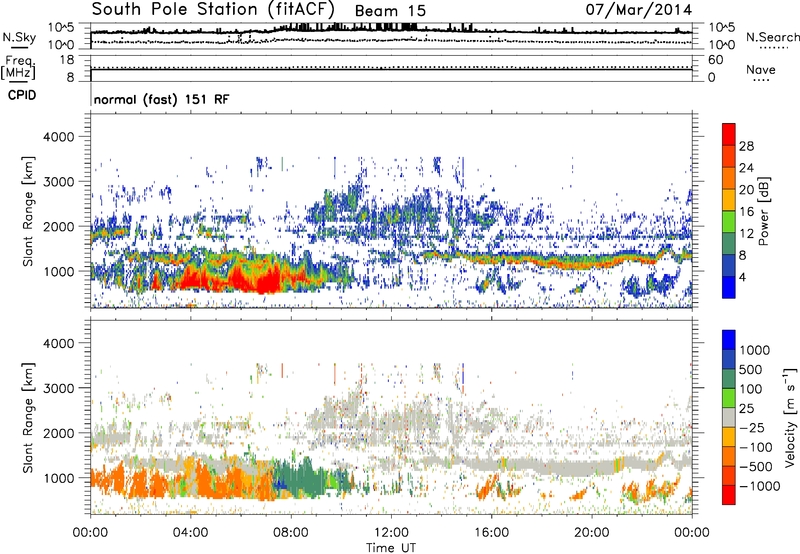The height and width of the screenshot is (554, 800).
Task: Click the '12:00' time tick label
Action: point(391,533)
